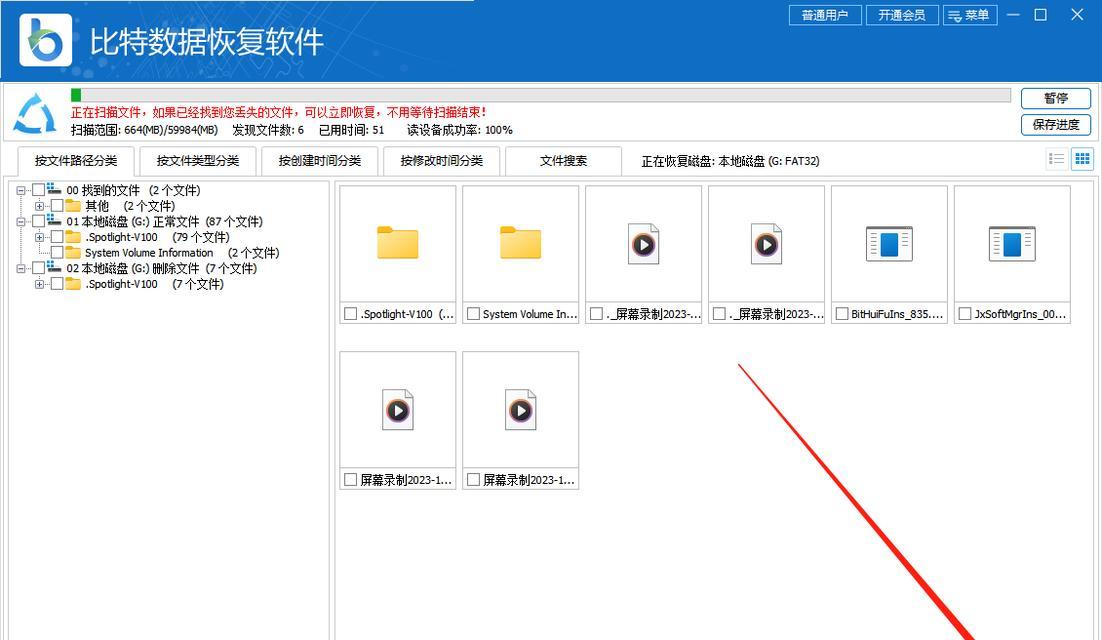Select the BitHuiFuIns_835 installer icon
The image size is (1102, 640).
889,244
